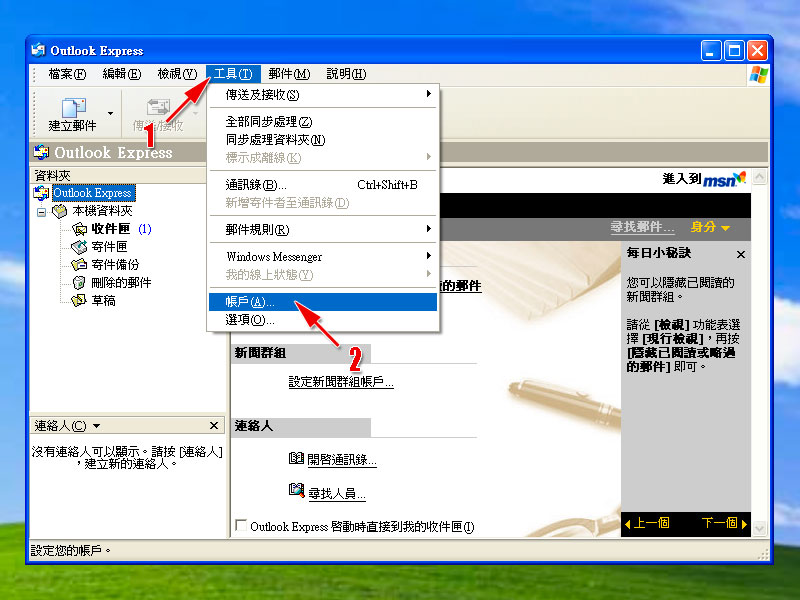
Task: Click the msn logo link
Action: point(724,180)
